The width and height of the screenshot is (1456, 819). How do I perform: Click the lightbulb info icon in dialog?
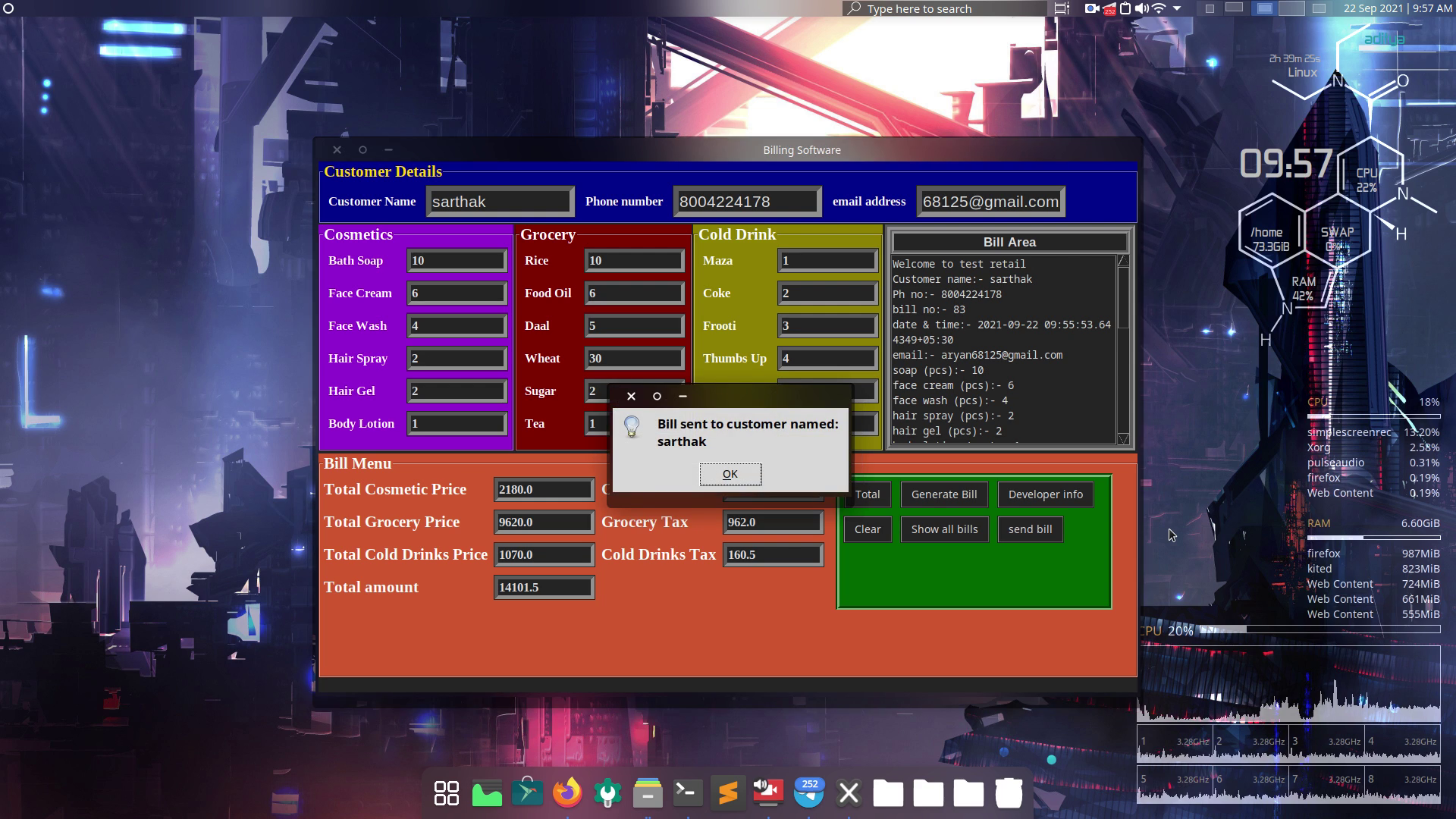(632, 426)
